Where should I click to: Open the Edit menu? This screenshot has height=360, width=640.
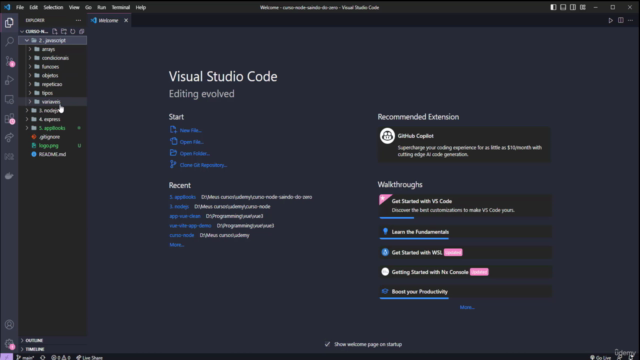33,7
